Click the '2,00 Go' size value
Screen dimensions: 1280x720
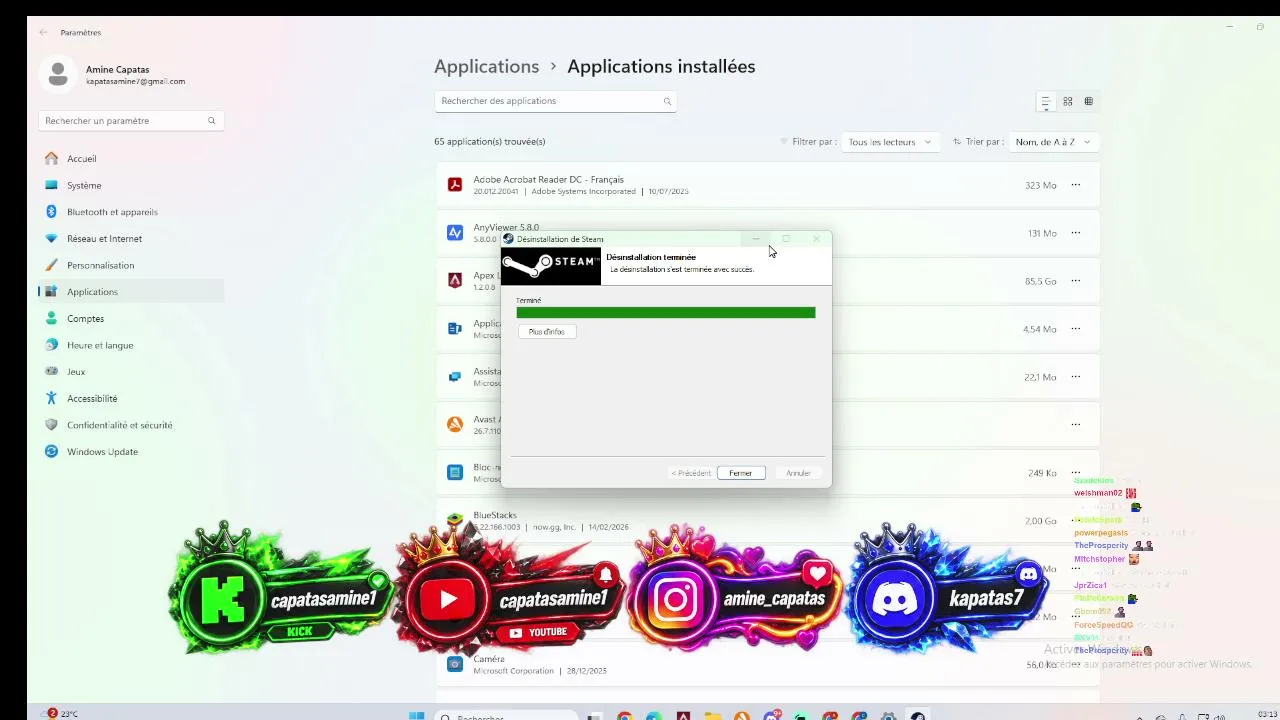1040,521
